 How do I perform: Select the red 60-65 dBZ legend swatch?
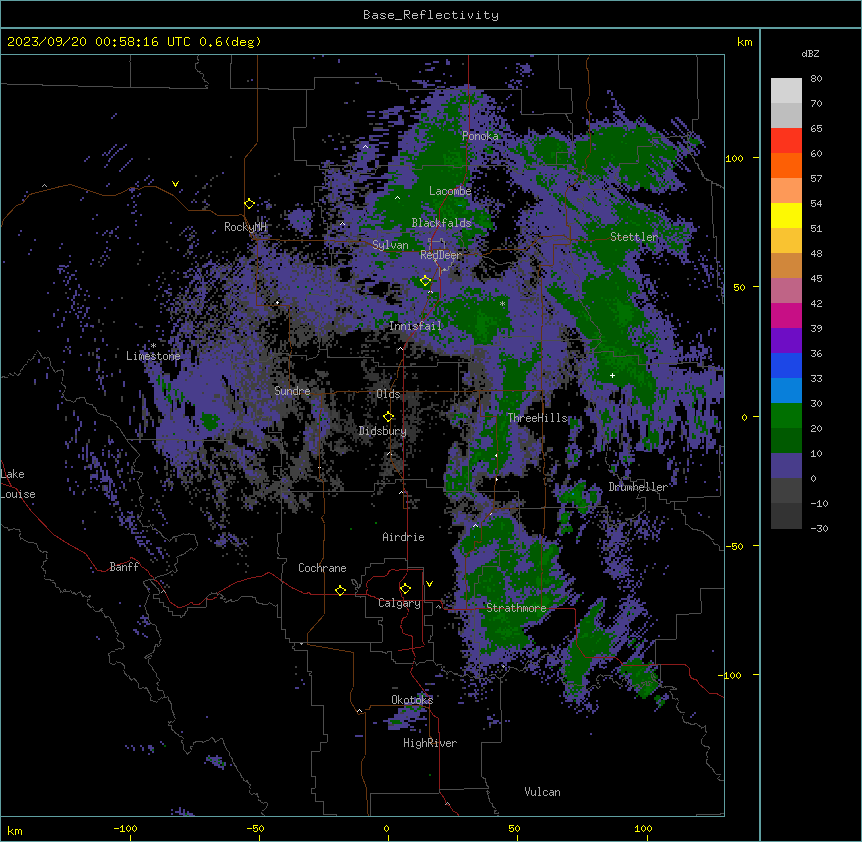click(786, 141)
